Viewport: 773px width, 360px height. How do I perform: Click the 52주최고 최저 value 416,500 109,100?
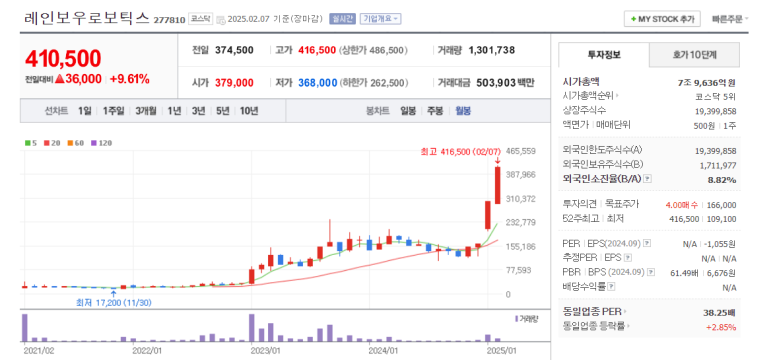(703, 218)
